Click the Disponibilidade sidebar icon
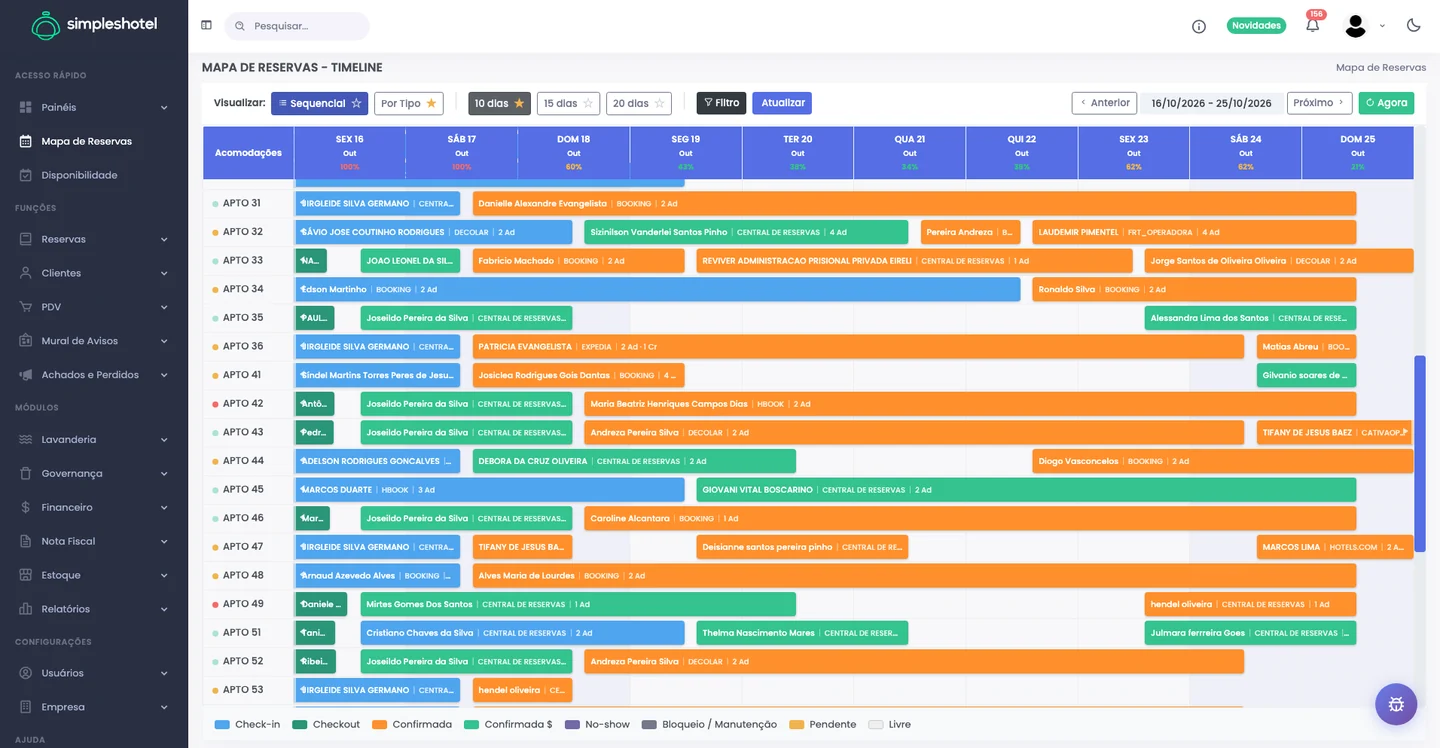Viewport: 1440px width, 748px height. coord(26,175)
